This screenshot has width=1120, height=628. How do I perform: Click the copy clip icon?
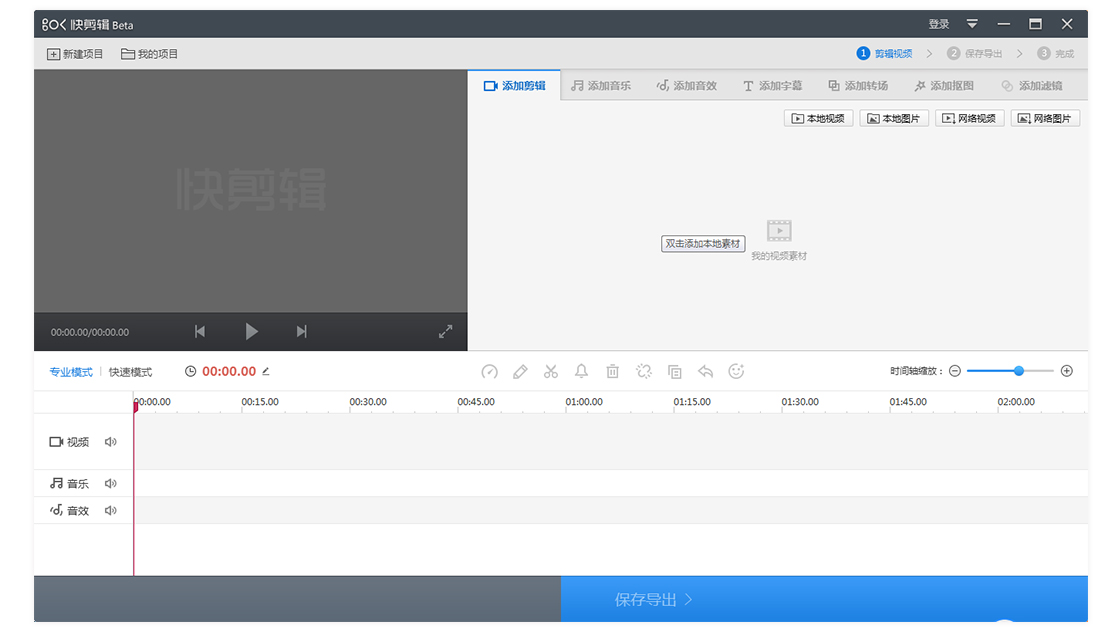(674, 372)
